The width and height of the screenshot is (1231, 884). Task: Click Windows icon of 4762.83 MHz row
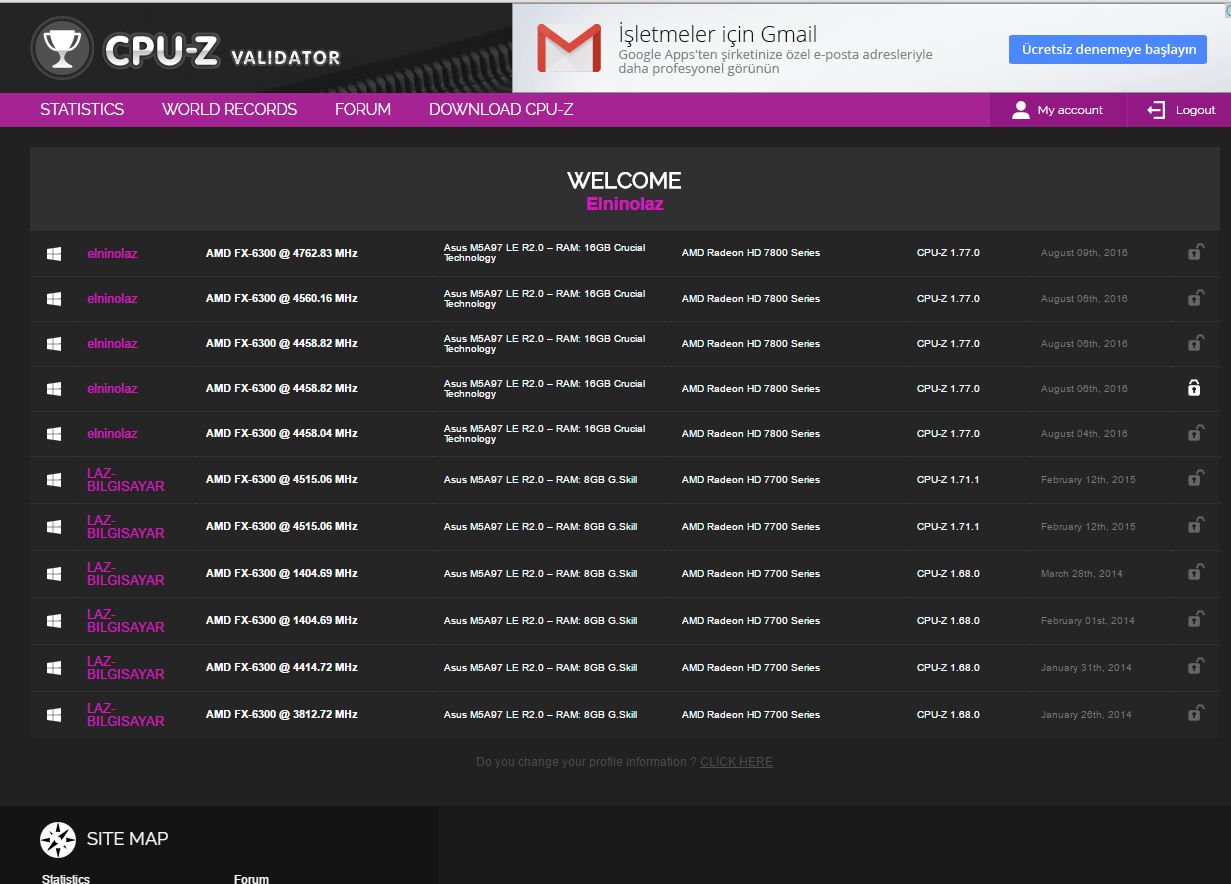click(x=54, y=254)
